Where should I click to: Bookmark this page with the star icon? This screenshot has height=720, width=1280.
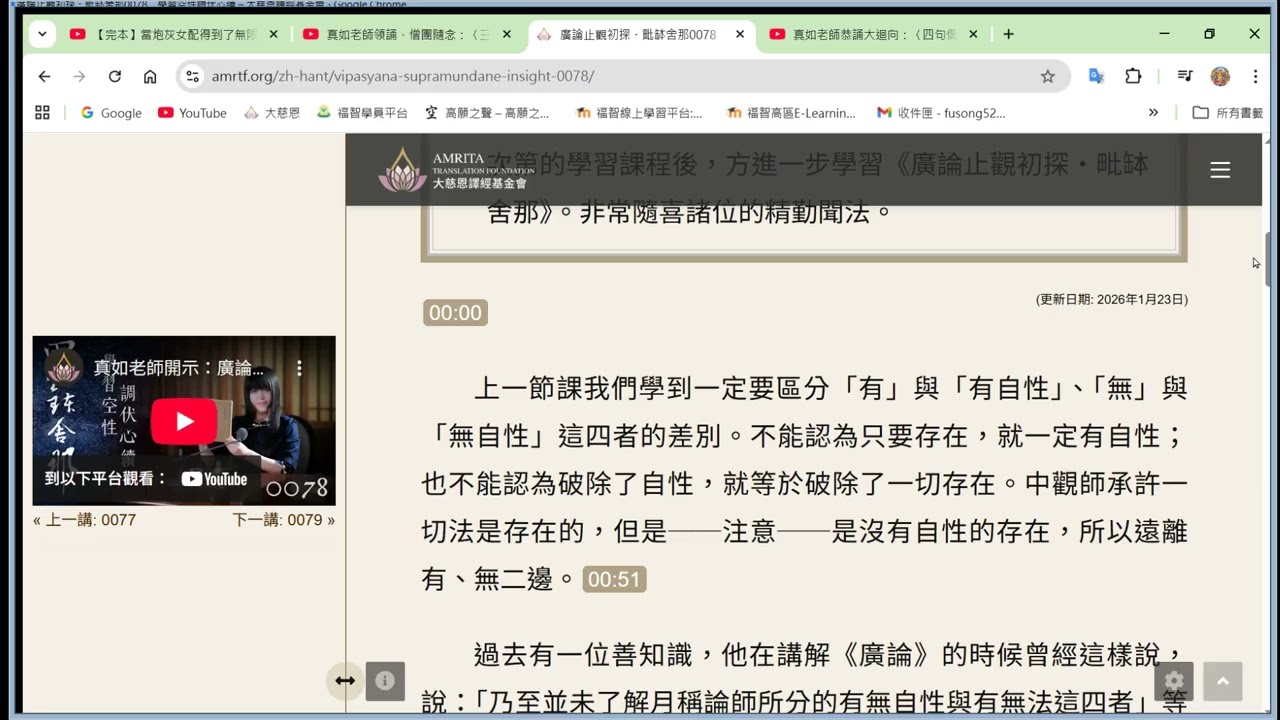click(x=1047, y=76)
